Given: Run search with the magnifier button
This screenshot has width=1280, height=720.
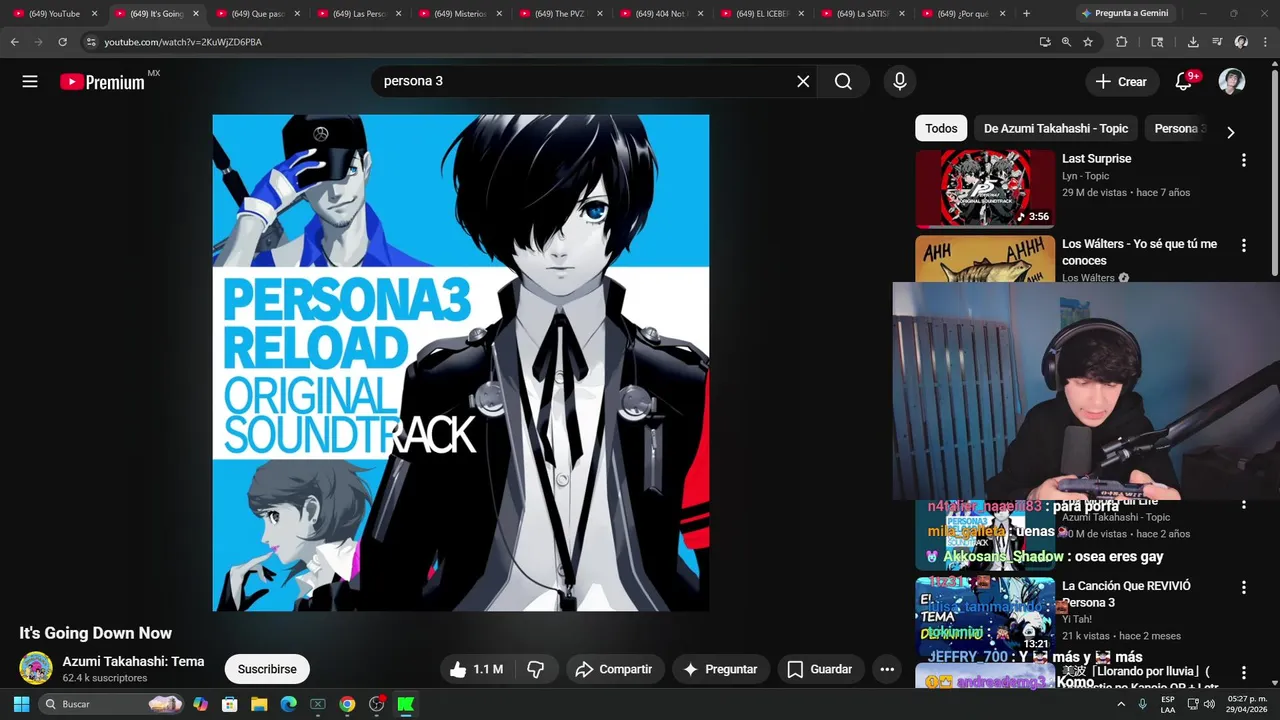Looking at the screenshot, I should click(844, 81).
